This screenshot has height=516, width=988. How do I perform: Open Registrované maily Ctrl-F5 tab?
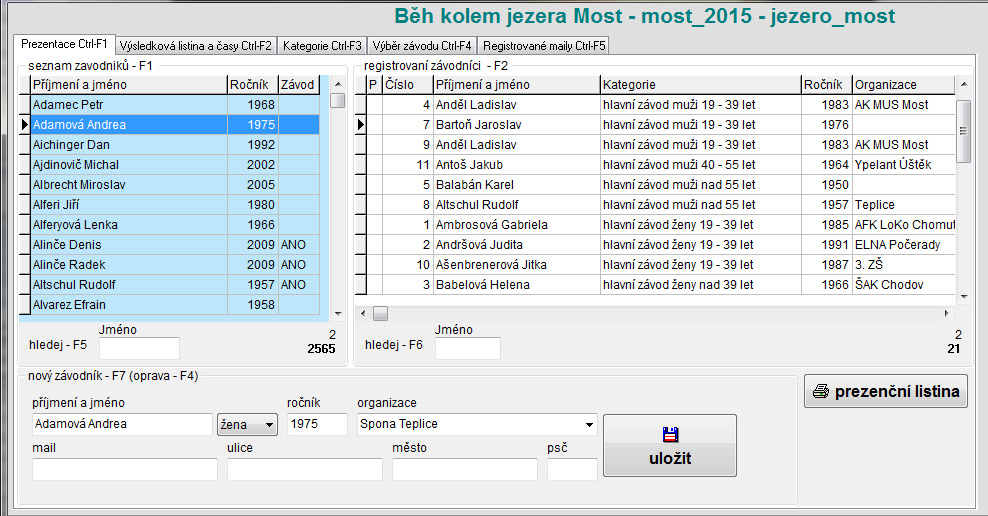coord(544,45)
